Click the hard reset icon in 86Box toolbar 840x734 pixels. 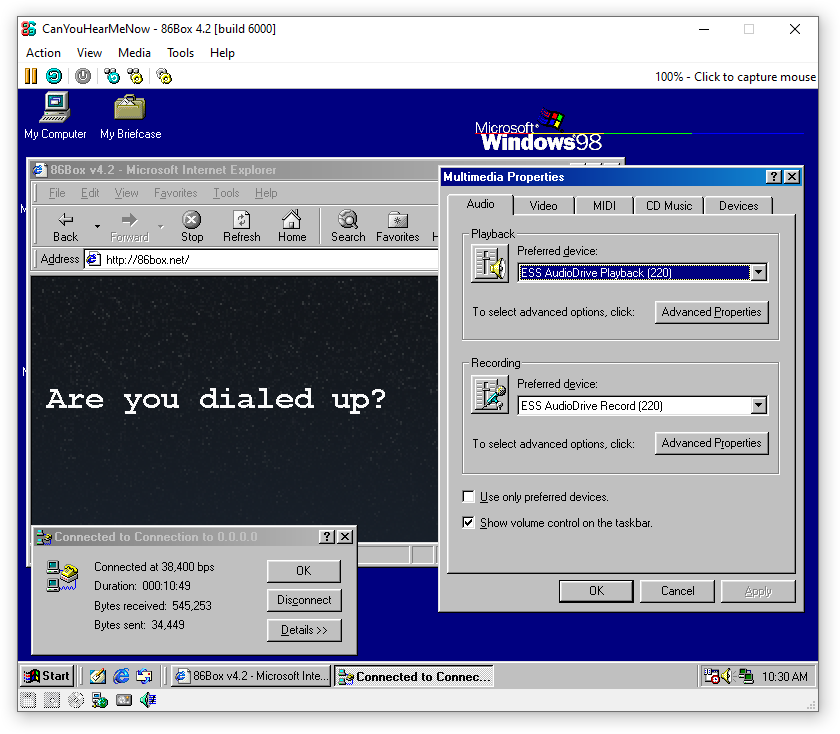(54, 76)
